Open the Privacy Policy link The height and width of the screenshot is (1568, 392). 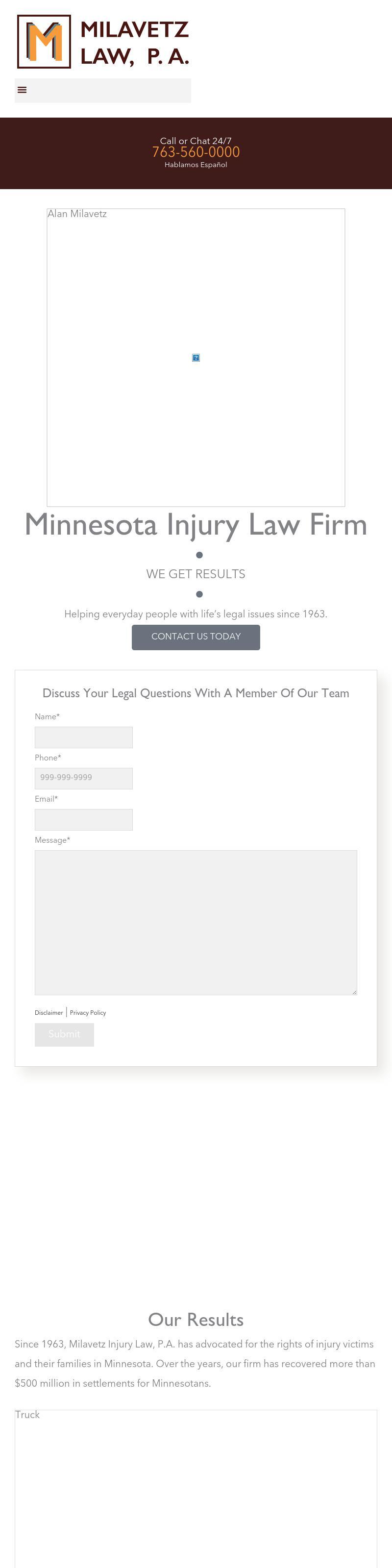tap(88, 1013)
